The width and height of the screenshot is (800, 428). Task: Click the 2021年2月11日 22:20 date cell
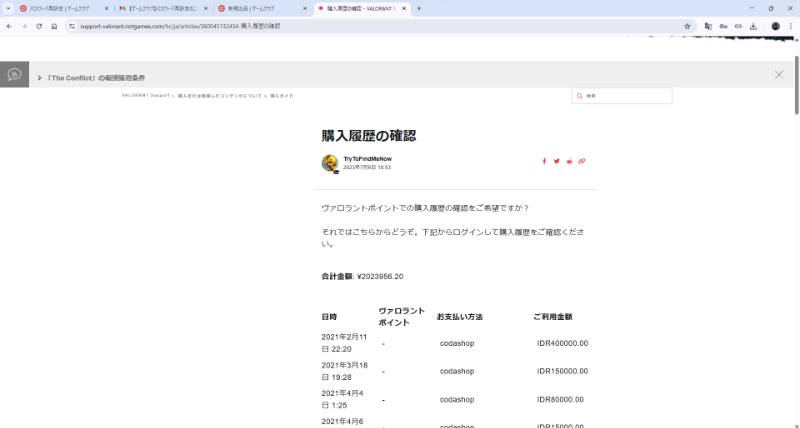pyautogui.click(x=344, y=343)
